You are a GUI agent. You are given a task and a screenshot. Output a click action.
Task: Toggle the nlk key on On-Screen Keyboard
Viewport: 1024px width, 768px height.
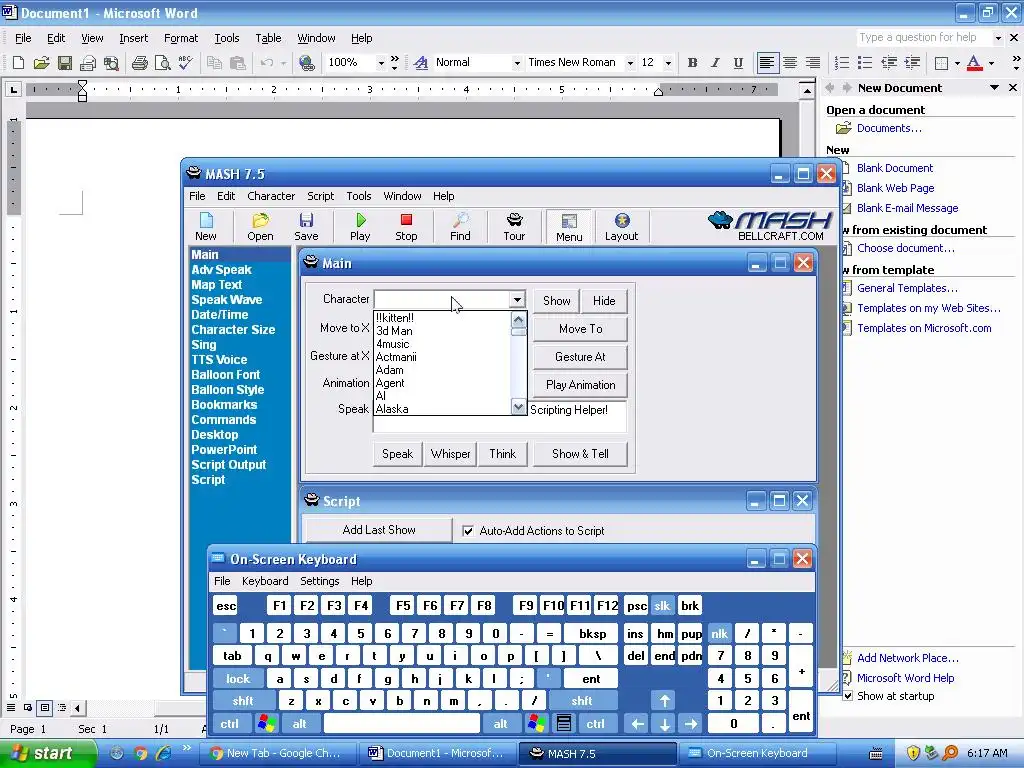point(719,633)
